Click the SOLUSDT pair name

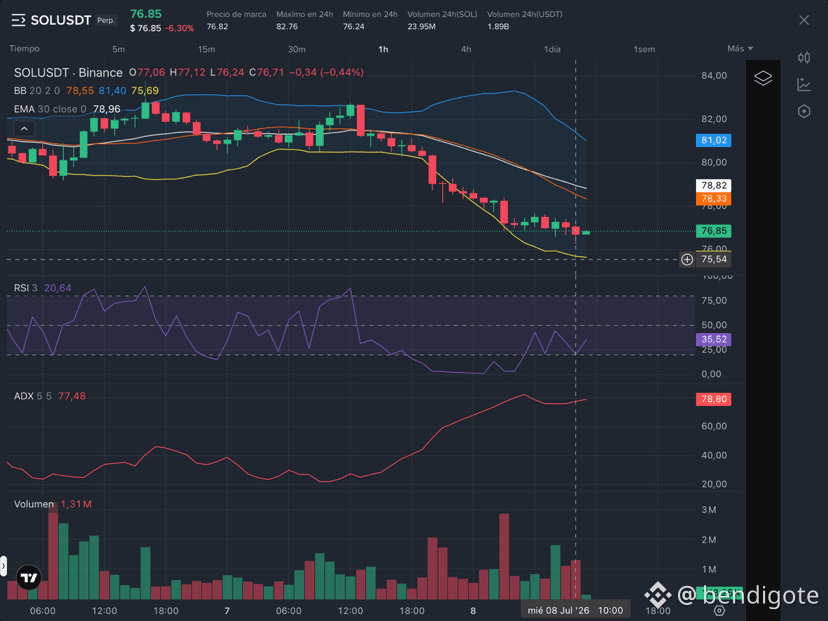[61, 21]
